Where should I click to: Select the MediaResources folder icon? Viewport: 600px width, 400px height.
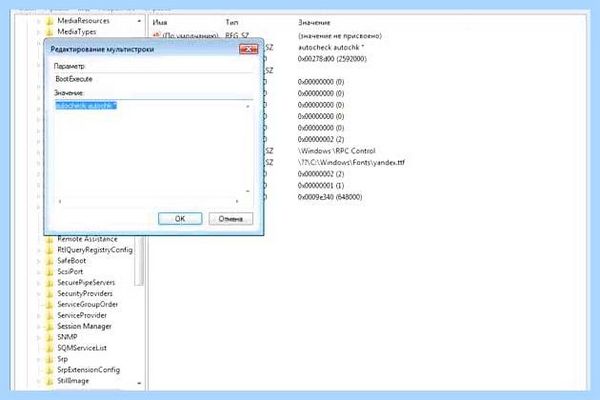click(50, 21)
